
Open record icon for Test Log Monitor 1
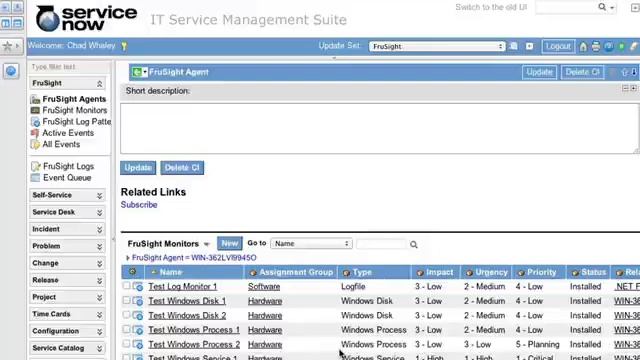tap(138, 287)
